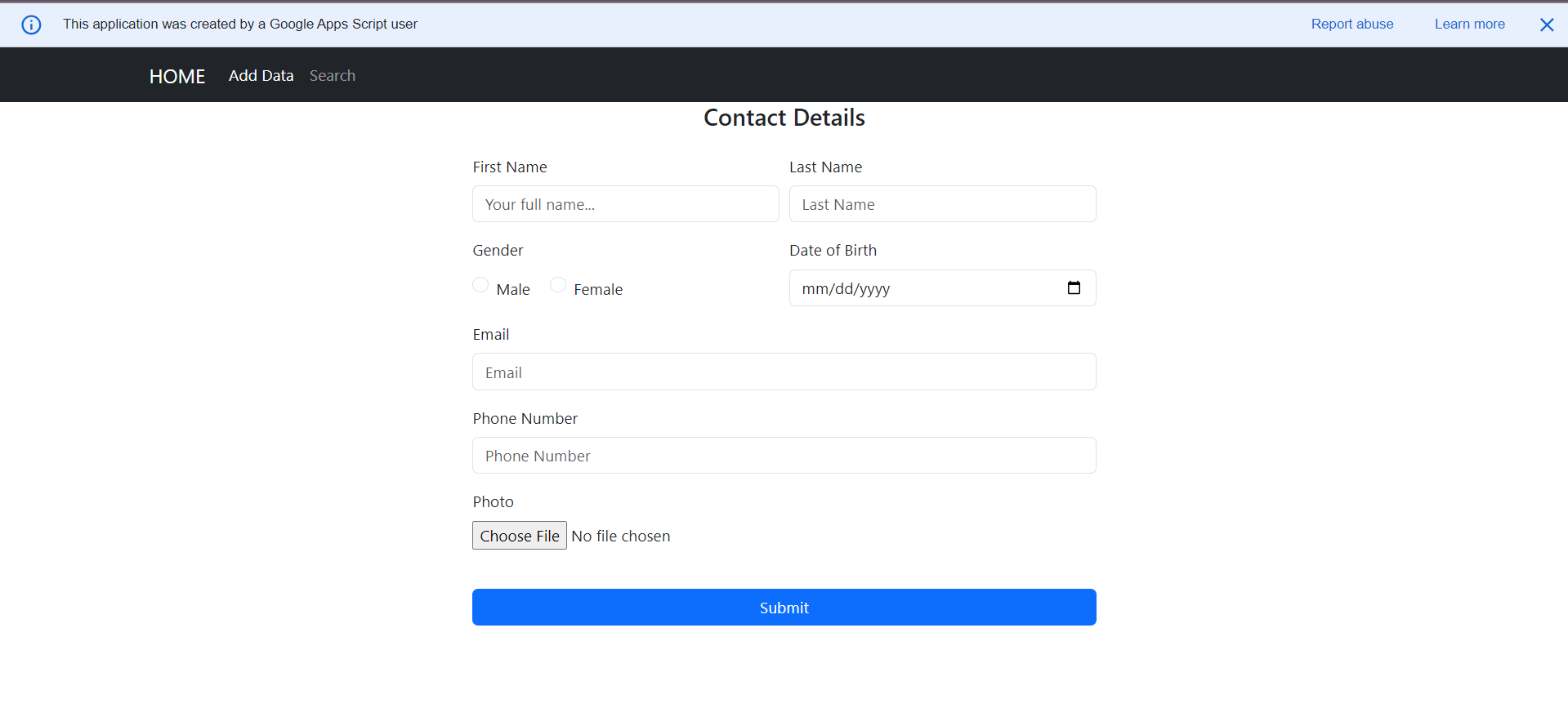The height and width of the screenshot is (717, 1568).
Task: Click the Phone Number field
Action: (784, 456)
